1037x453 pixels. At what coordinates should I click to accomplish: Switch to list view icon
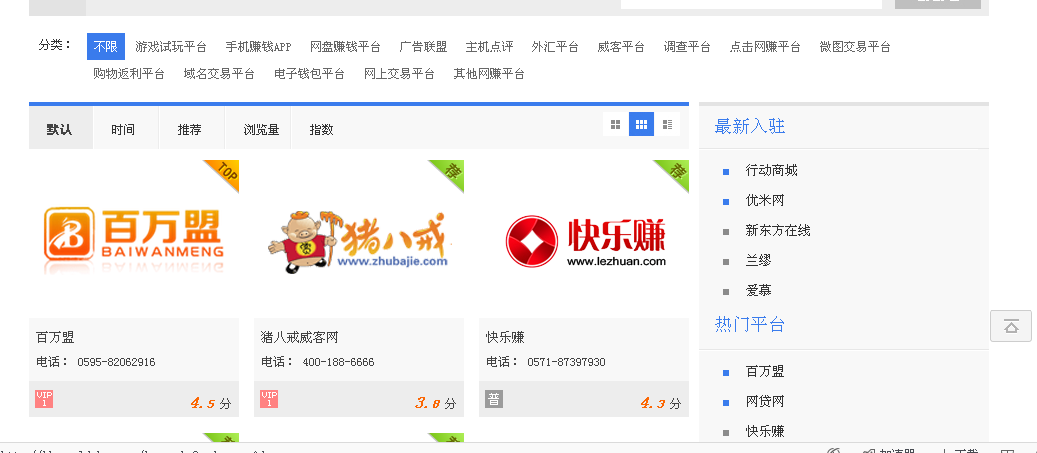[667, 124]
